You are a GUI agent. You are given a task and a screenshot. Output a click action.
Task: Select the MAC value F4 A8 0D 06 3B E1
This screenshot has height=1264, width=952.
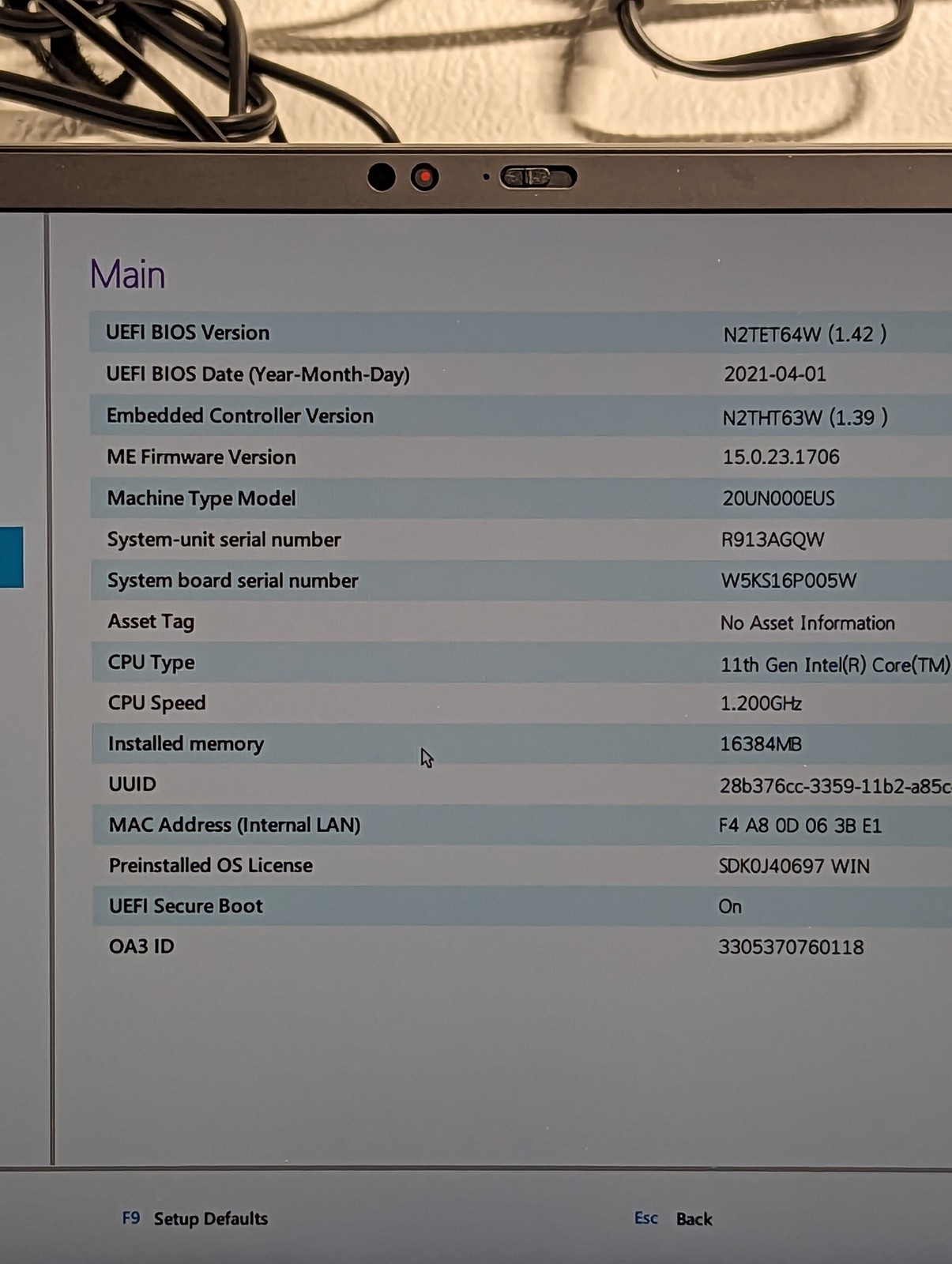(800, 826)
